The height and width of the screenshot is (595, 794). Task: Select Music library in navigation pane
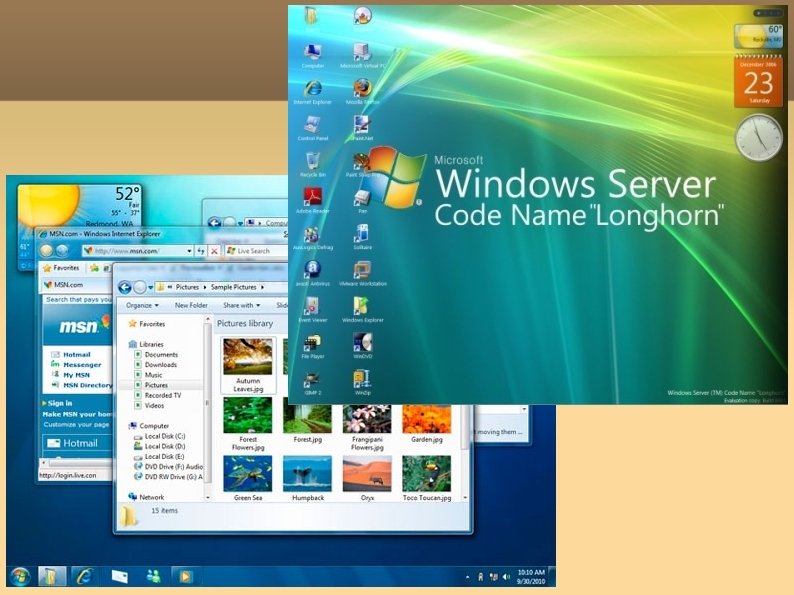[148, 375]
